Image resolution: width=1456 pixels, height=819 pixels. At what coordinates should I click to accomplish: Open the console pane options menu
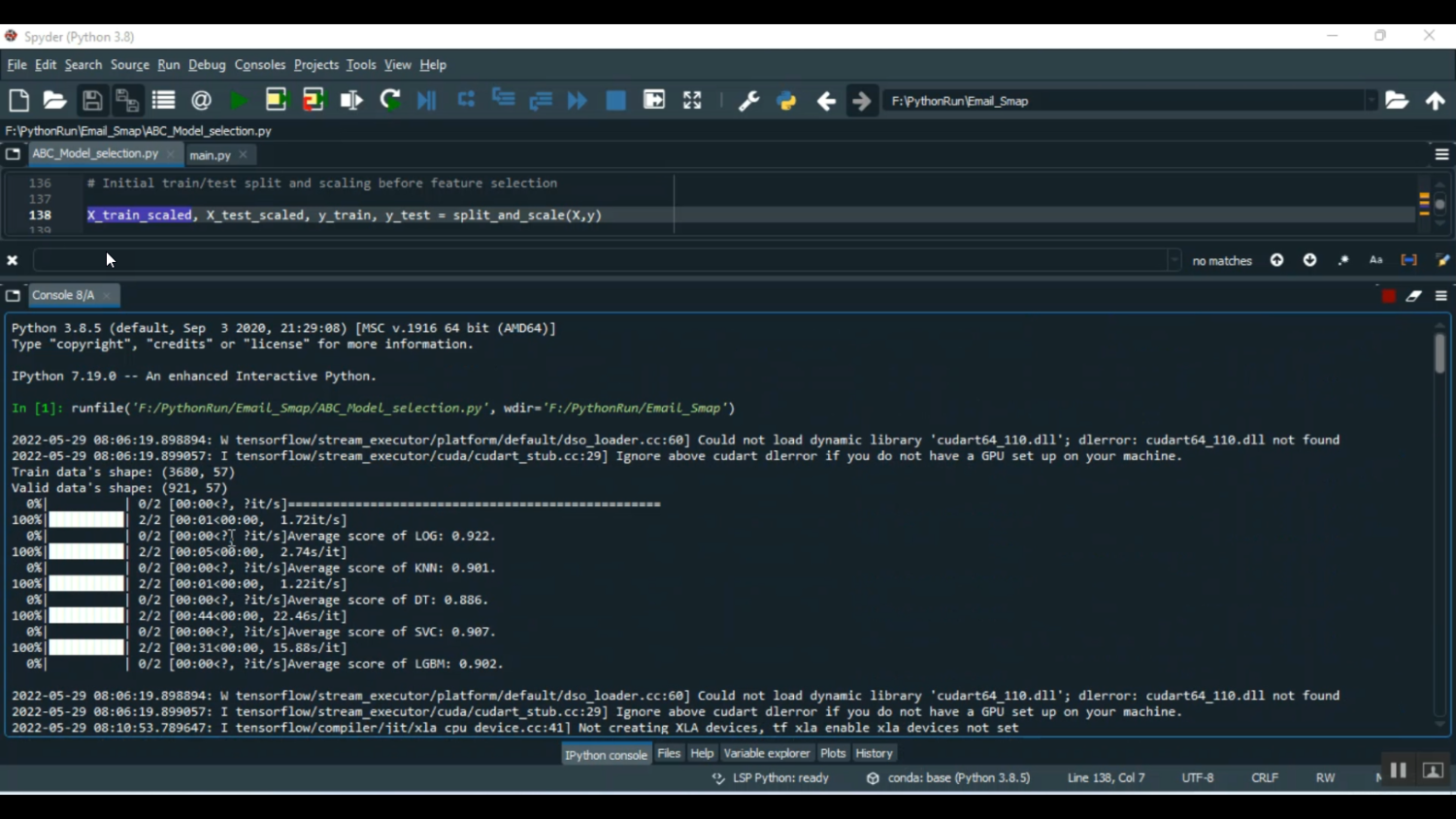pos(1440,295)
